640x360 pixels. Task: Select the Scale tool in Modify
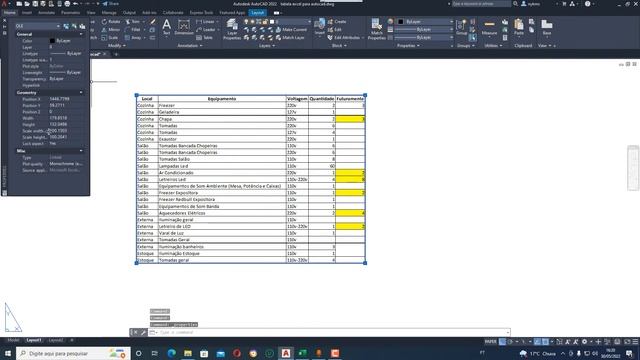pyautogui.click(x=110, y=38)
